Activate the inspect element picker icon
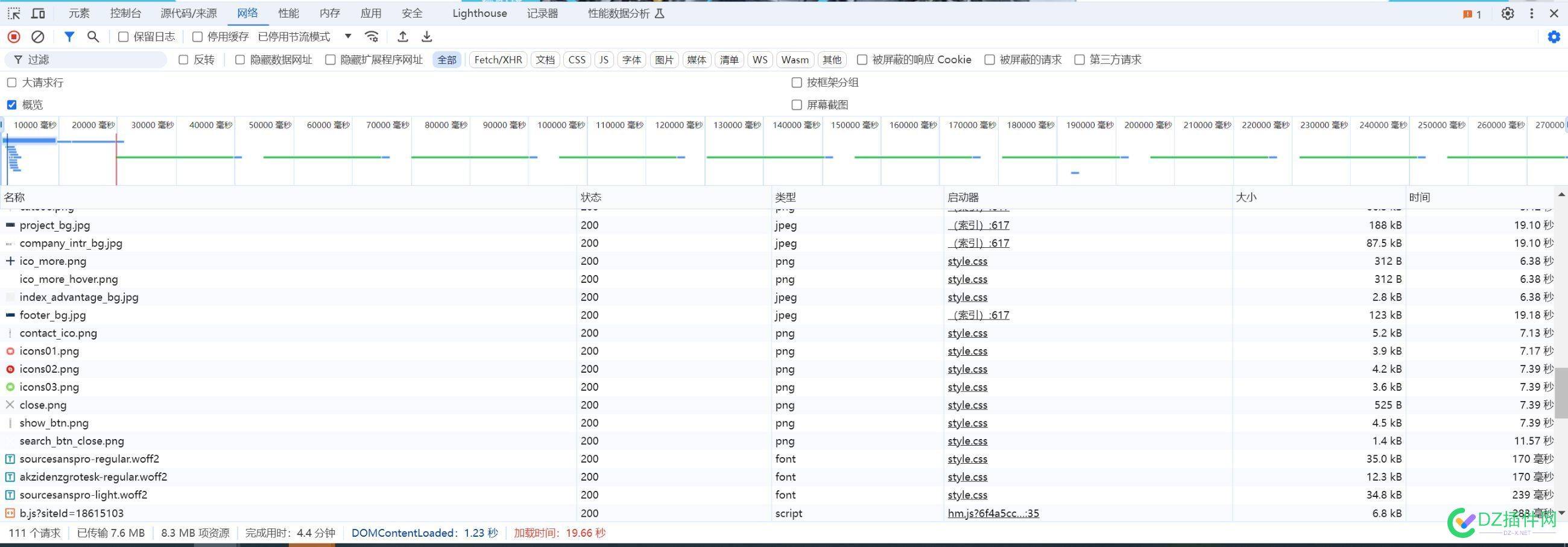Image resolution: width=1568 pixels, height=547 pixels. [x=13, y=13]
